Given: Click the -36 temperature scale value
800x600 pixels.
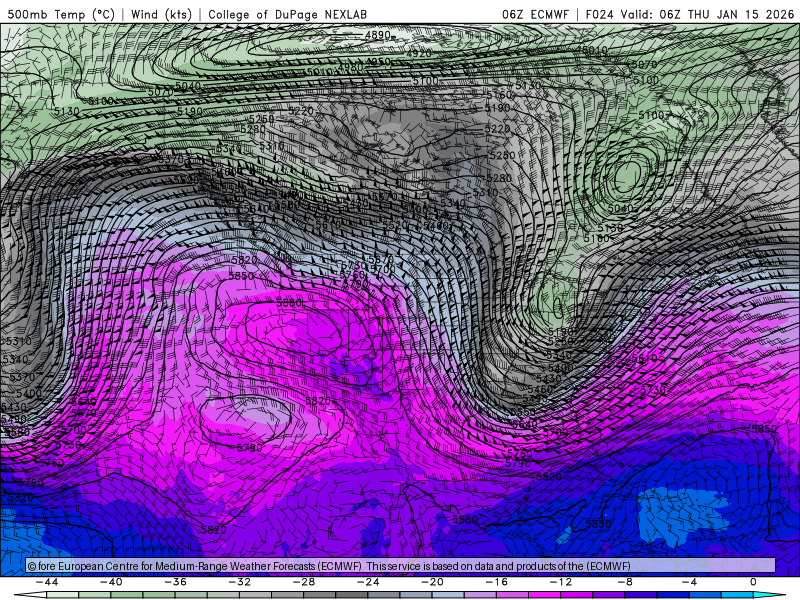Looking at the screenshot, I should tap(176, 582).
